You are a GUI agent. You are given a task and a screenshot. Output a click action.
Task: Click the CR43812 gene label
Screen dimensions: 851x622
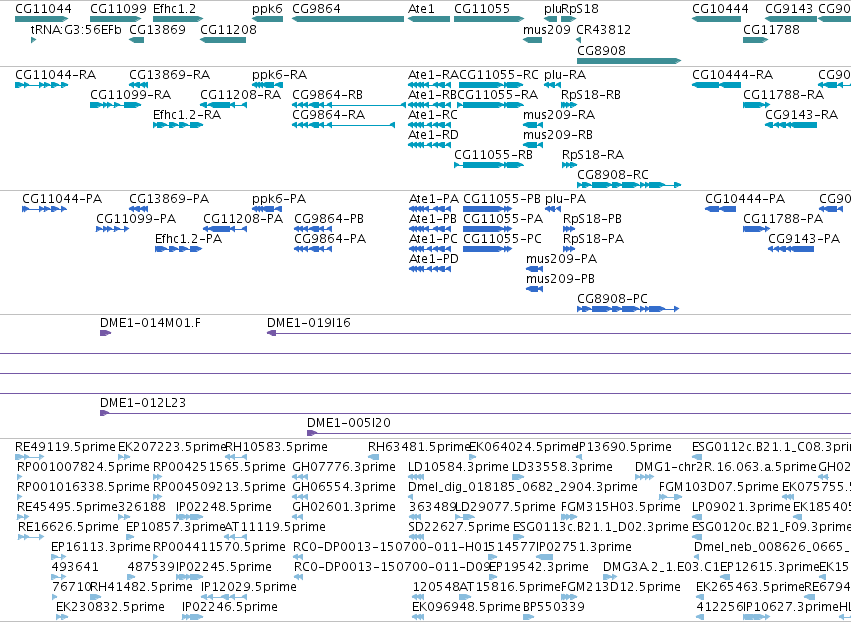604,29
